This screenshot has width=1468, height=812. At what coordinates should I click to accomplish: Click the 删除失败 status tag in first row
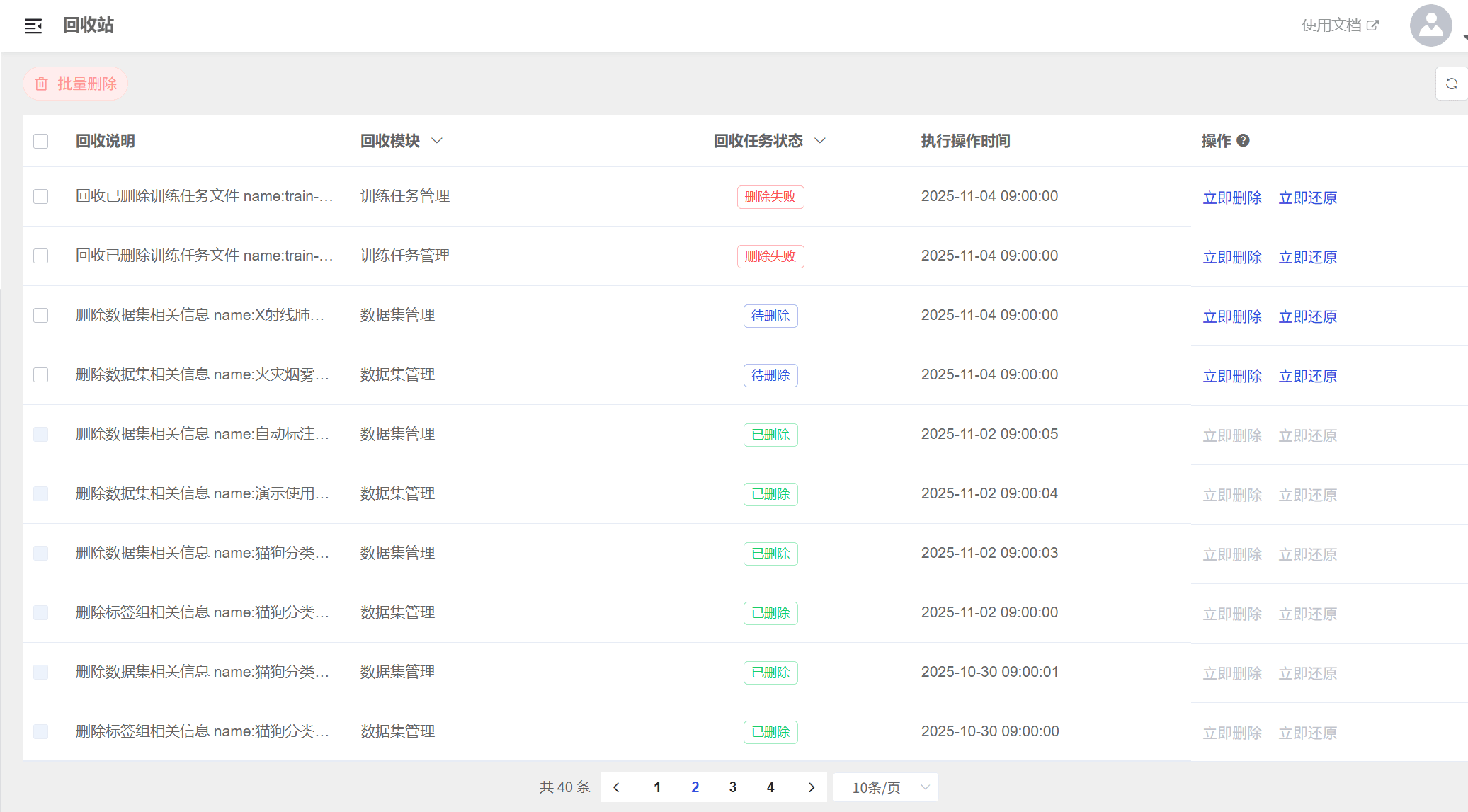point(770,197)
